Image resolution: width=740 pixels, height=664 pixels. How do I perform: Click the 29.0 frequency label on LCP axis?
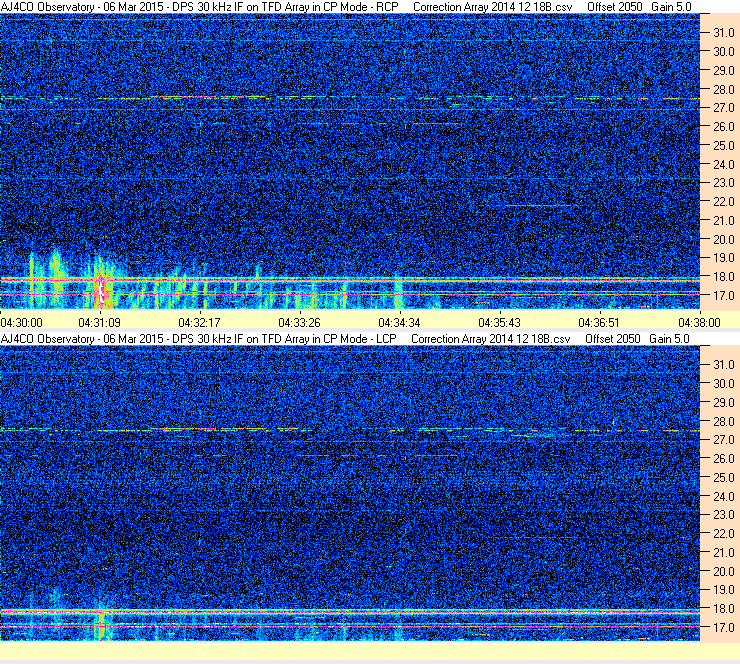[x=723, y=403]
